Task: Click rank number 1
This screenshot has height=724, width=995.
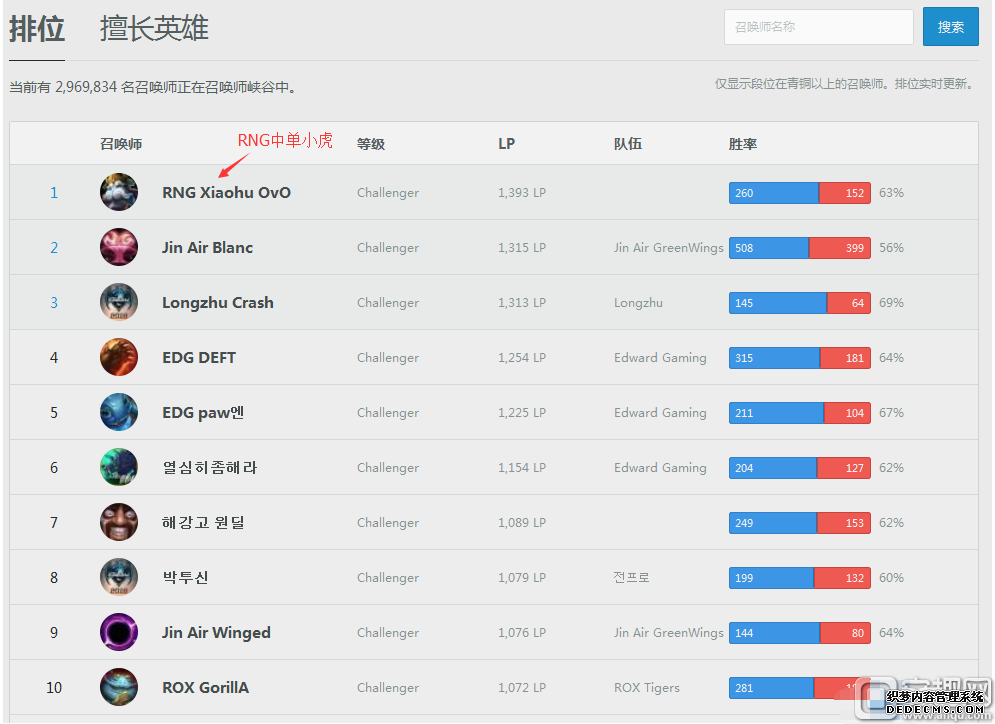Action: pos(54,193)
